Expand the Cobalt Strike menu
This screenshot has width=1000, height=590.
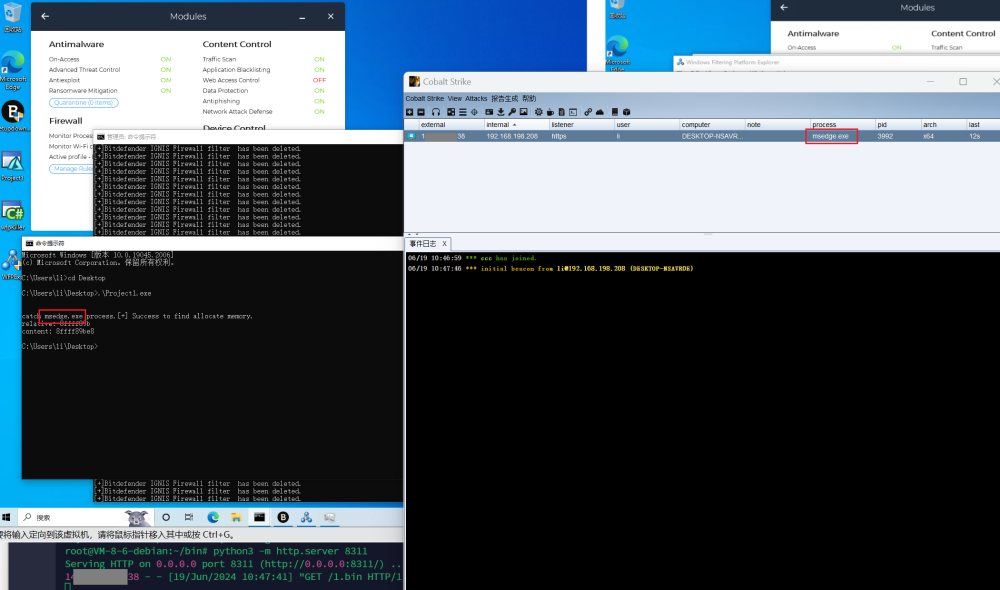pos(425,99)
